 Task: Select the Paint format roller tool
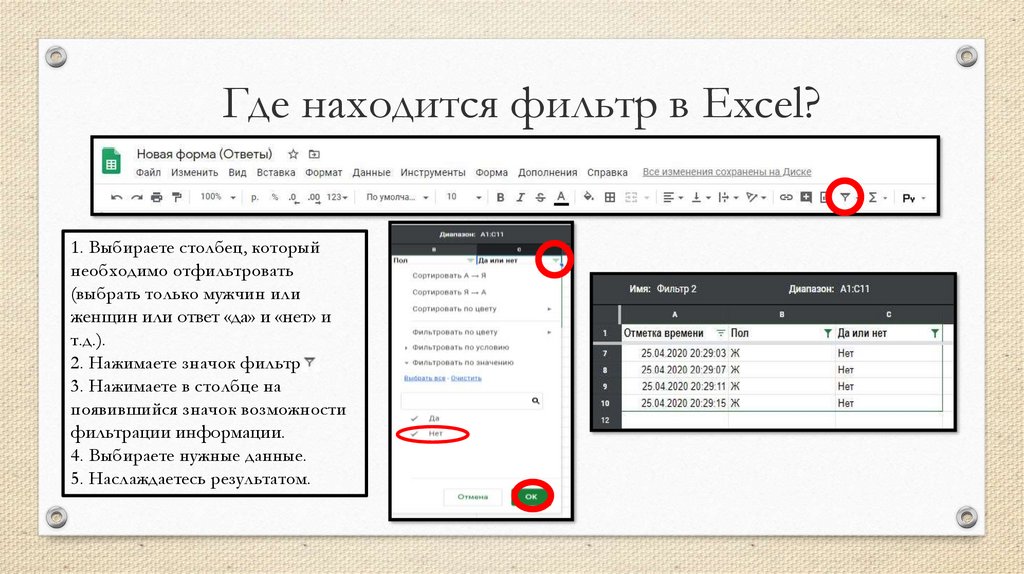(x=176, y=197)
